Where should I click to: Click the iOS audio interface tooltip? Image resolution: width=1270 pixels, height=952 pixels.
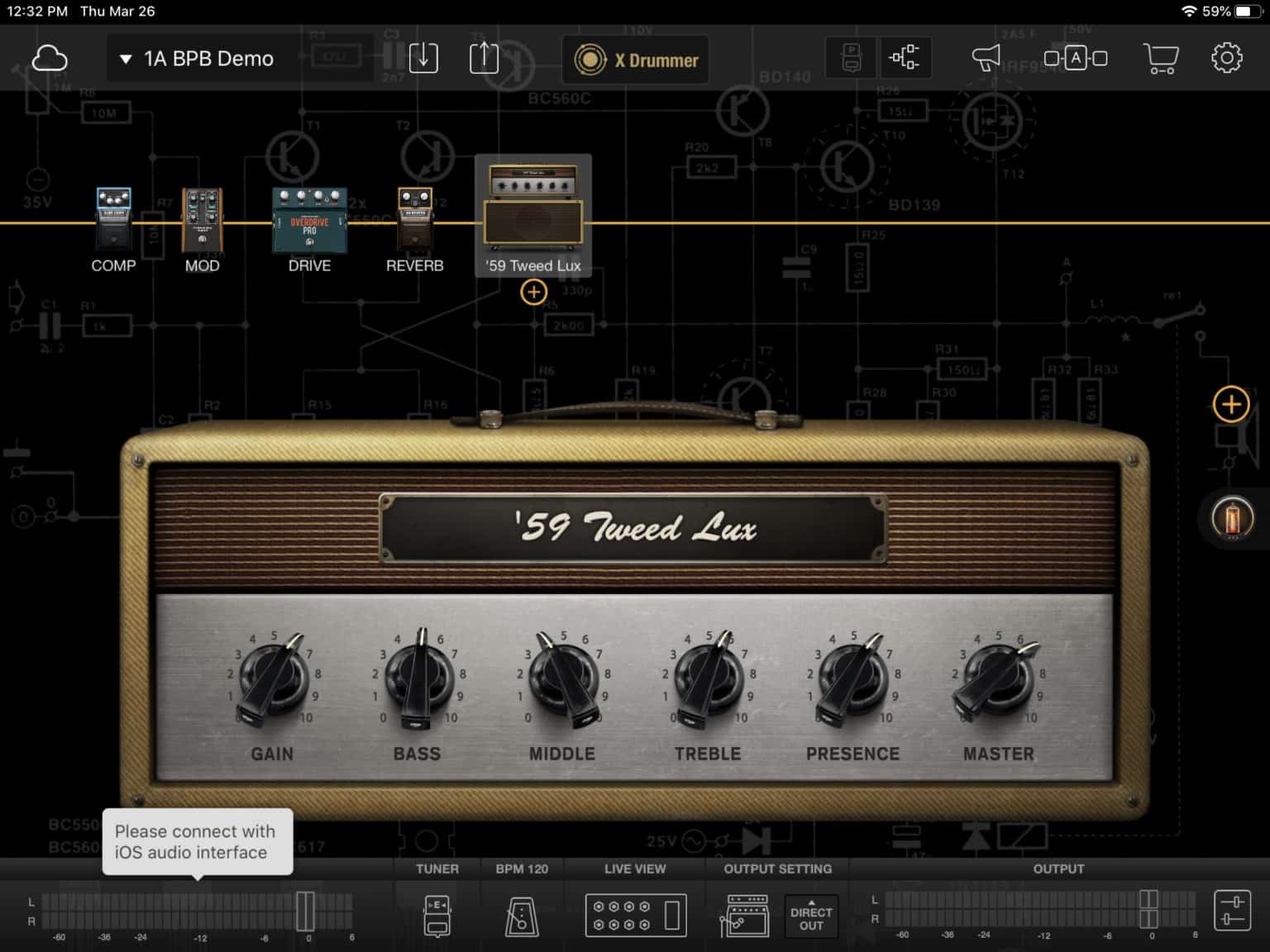pyautogui.click(x=198, y=841)
